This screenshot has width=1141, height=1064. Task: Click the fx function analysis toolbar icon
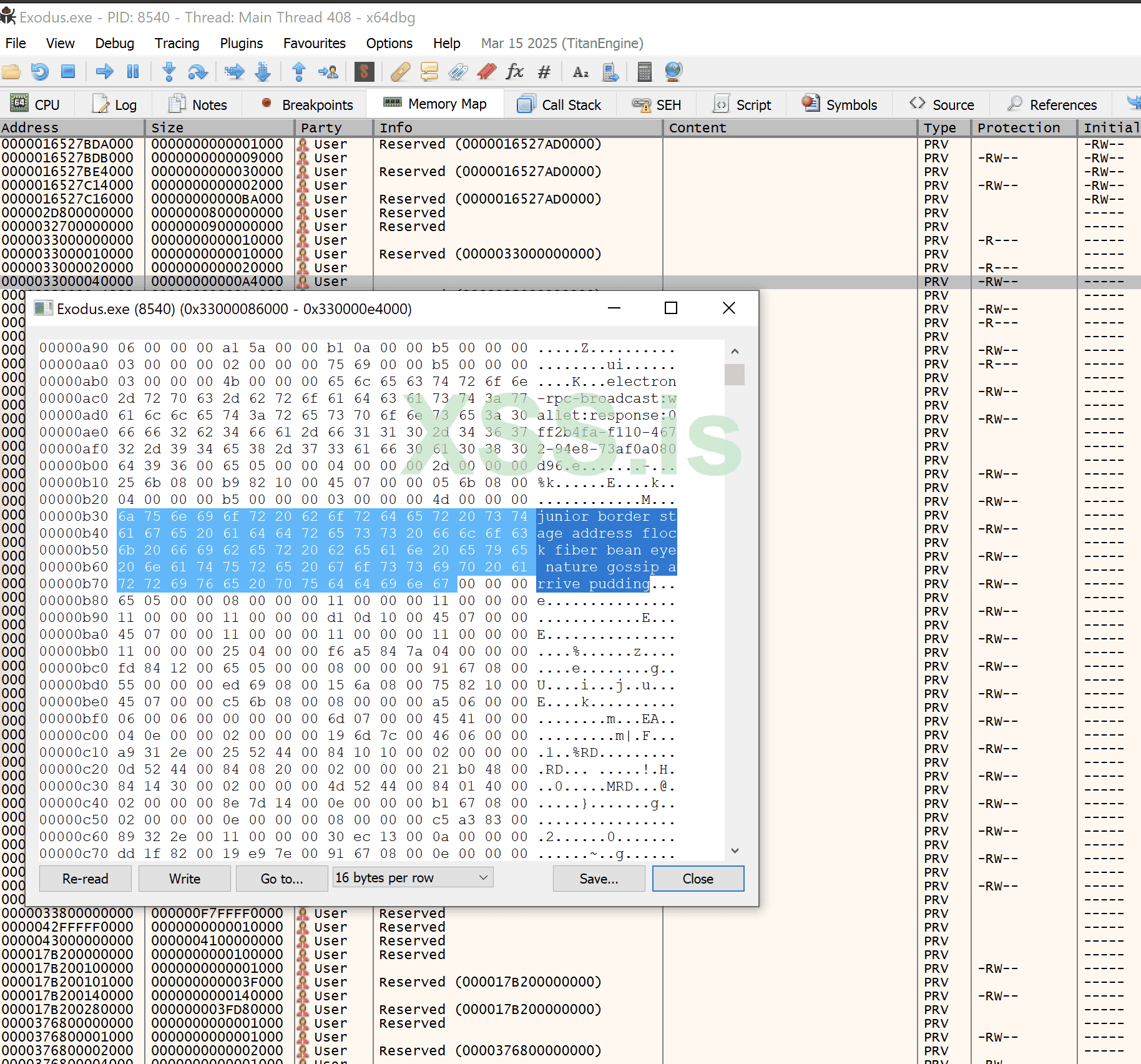click(x=515, y=71)
